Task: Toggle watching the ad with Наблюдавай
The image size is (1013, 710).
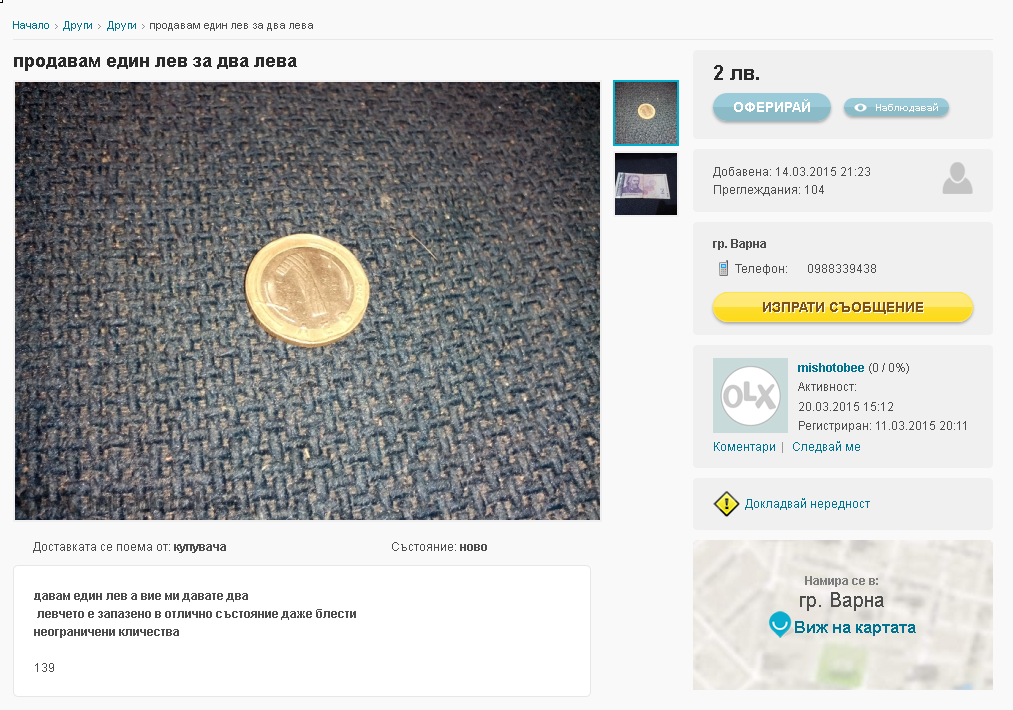Action: click(x=896, y=108)
